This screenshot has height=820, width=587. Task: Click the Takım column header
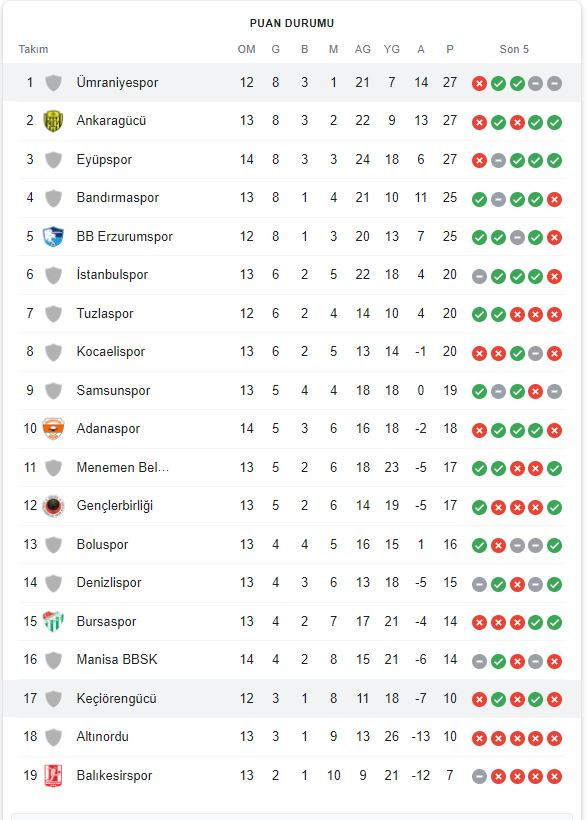click(x=33, y=49)
